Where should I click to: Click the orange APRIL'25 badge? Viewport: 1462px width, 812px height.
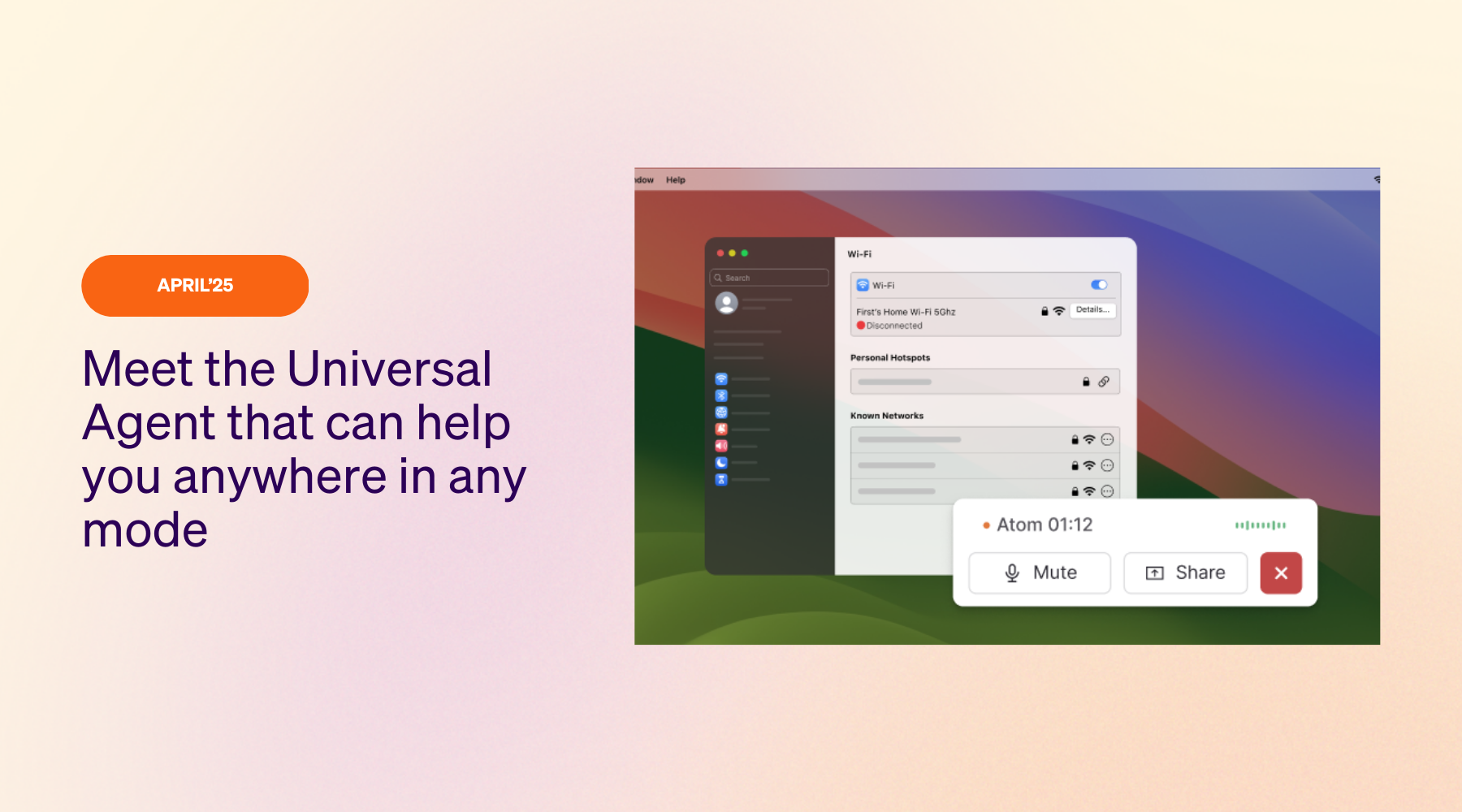[195, 286]
